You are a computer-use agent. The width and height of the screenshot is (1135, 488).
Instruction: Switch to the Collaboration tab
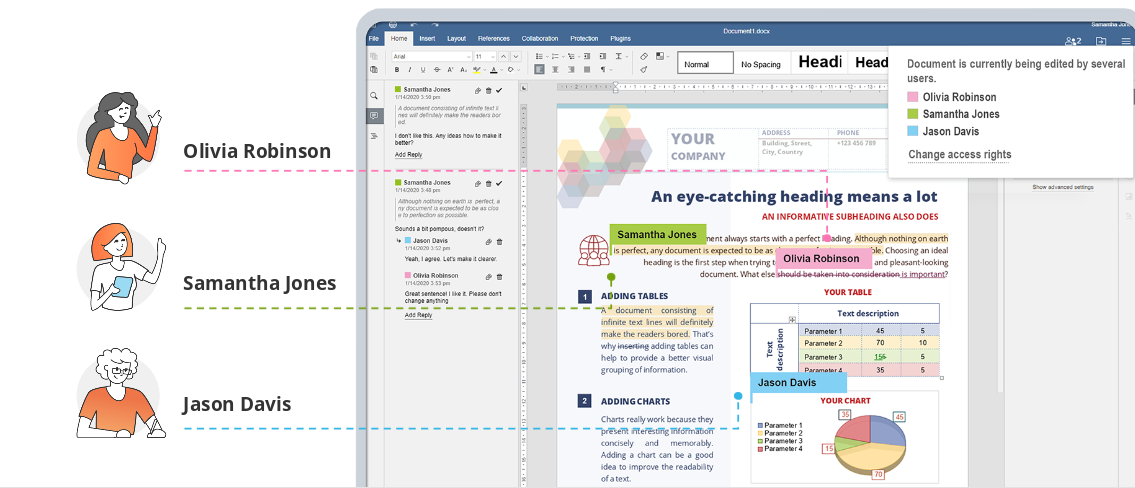coord(540,38)
